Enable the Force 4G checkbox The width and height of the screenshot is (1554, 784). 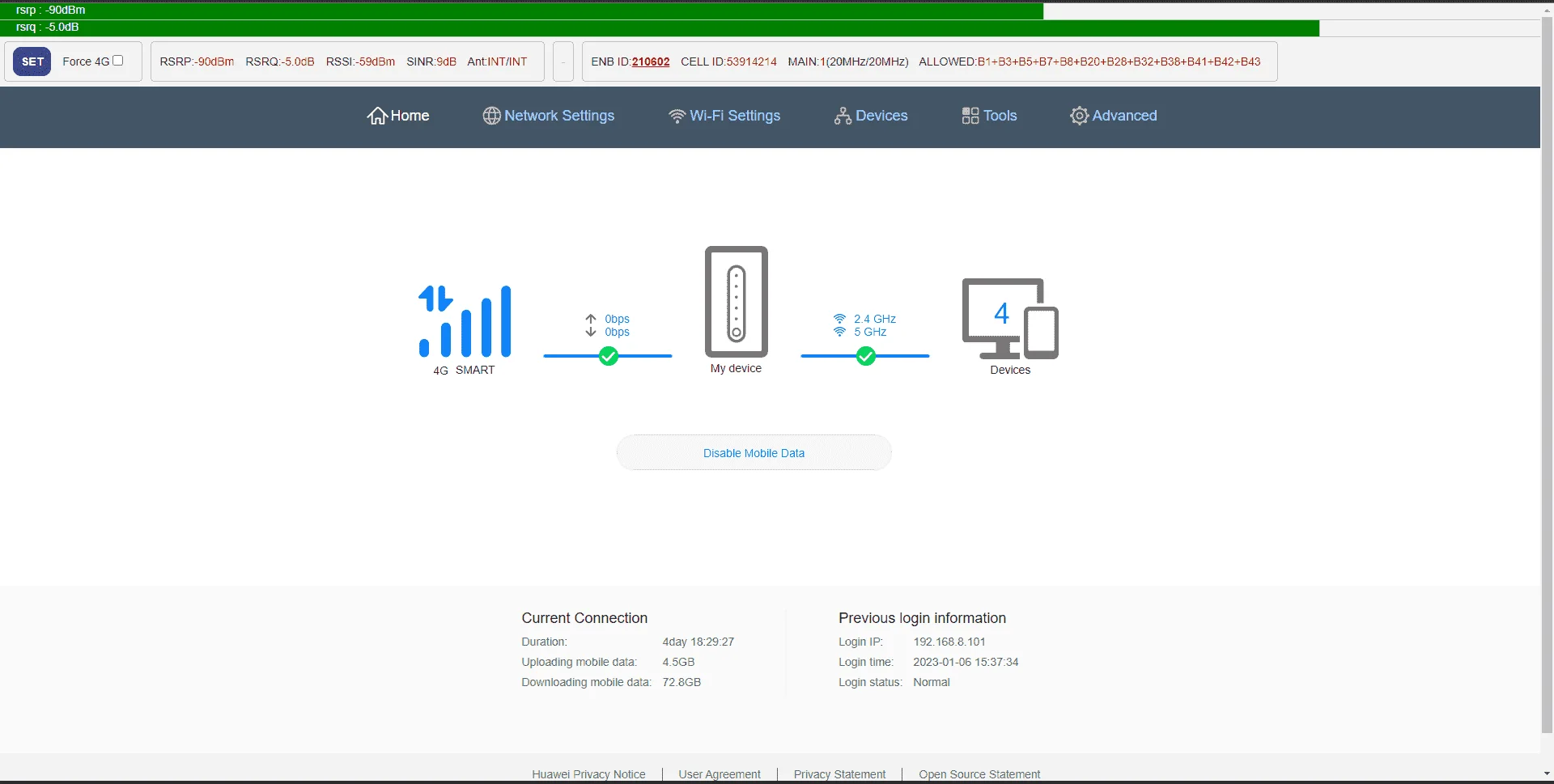[x=118, y=61]
